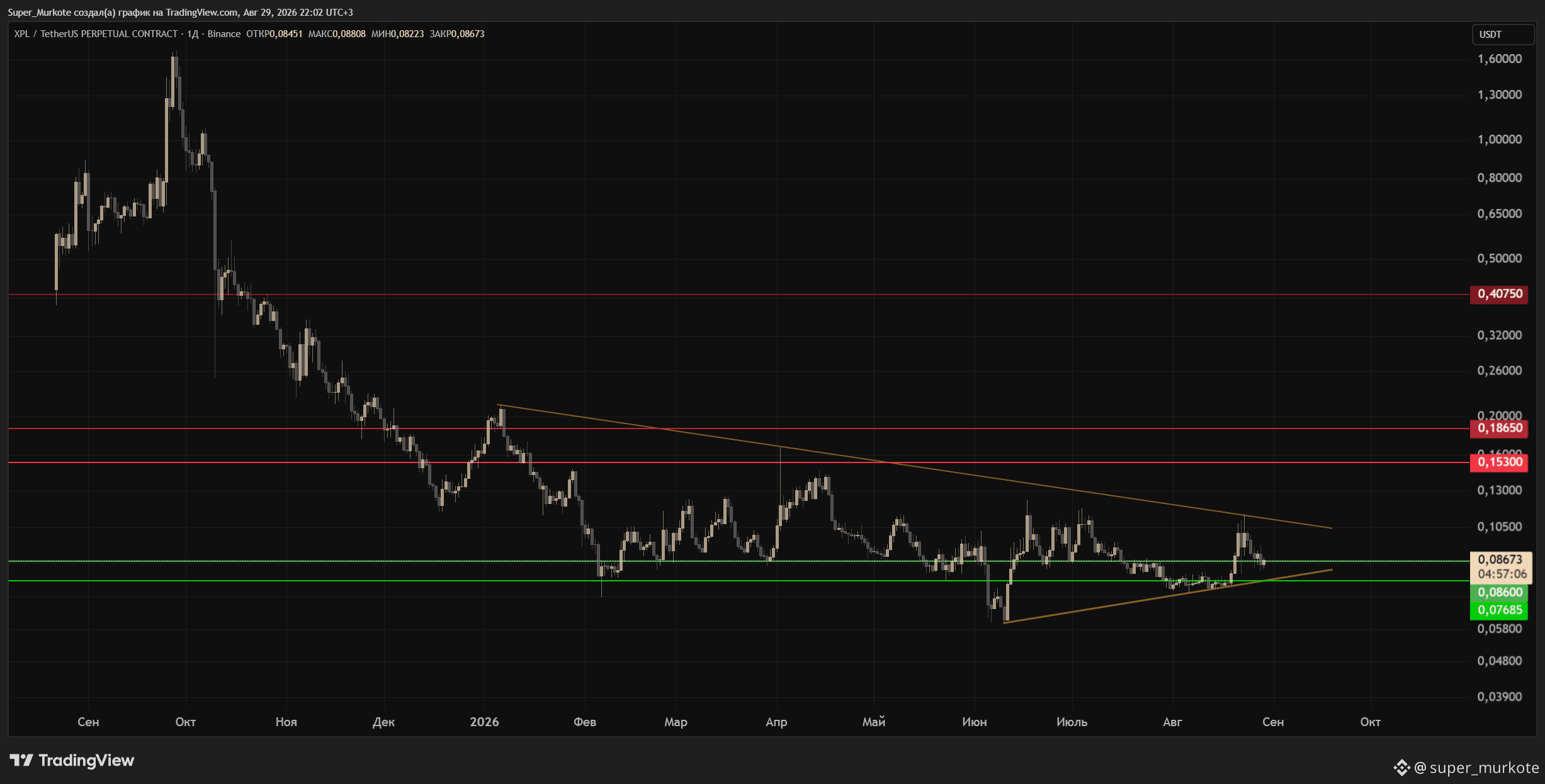Click the 1,60000 price axis label
The image size is (1545, 784).
[x=1500, y=59]
